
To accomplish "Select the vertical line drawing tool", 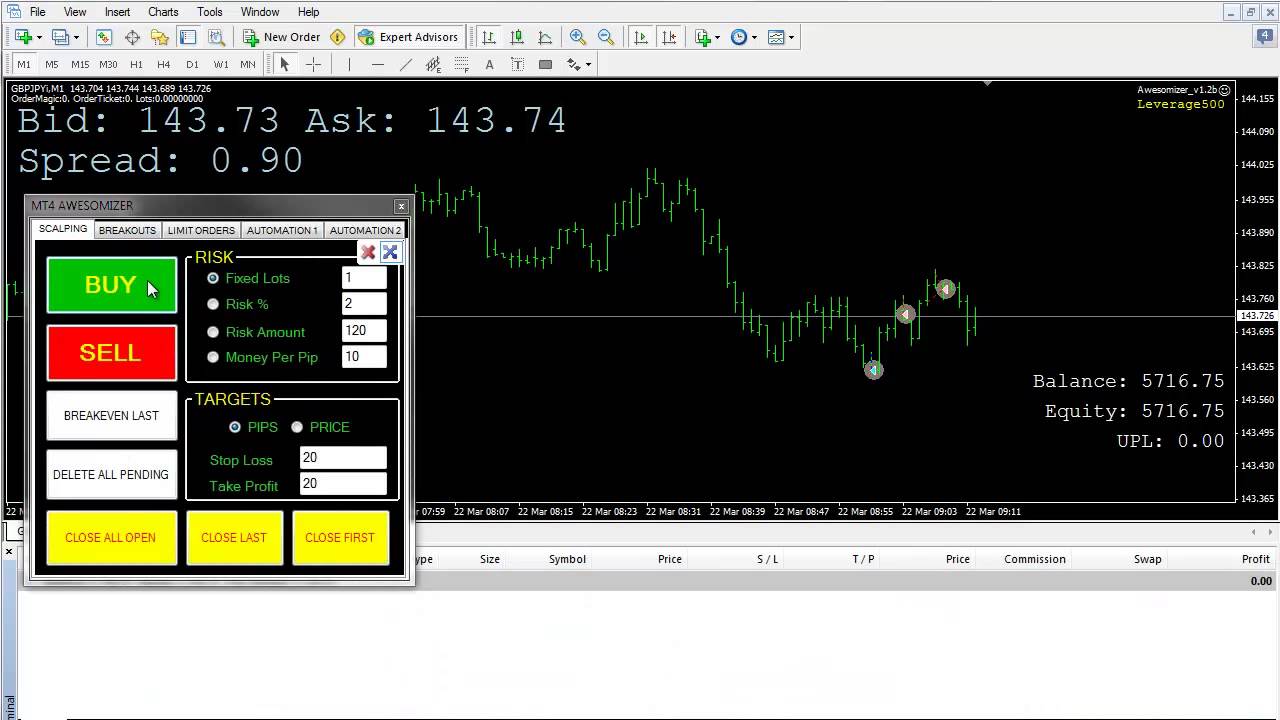I will [x=349, y=64].
